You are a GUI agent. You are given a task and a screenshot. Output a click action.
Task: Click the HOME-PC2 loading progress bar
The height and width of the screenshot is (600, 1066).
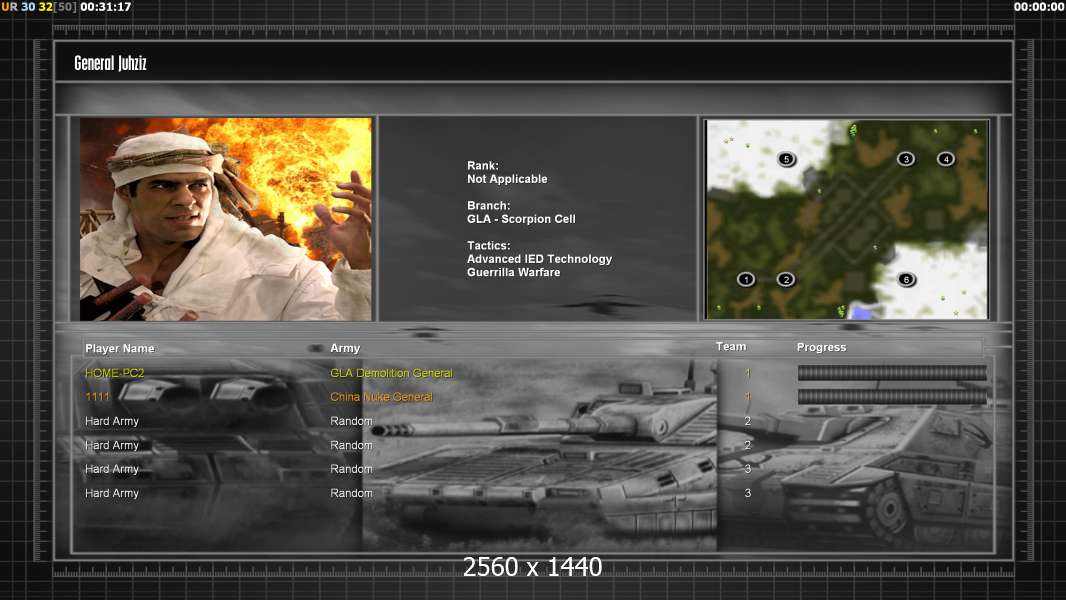click(892, 372)
